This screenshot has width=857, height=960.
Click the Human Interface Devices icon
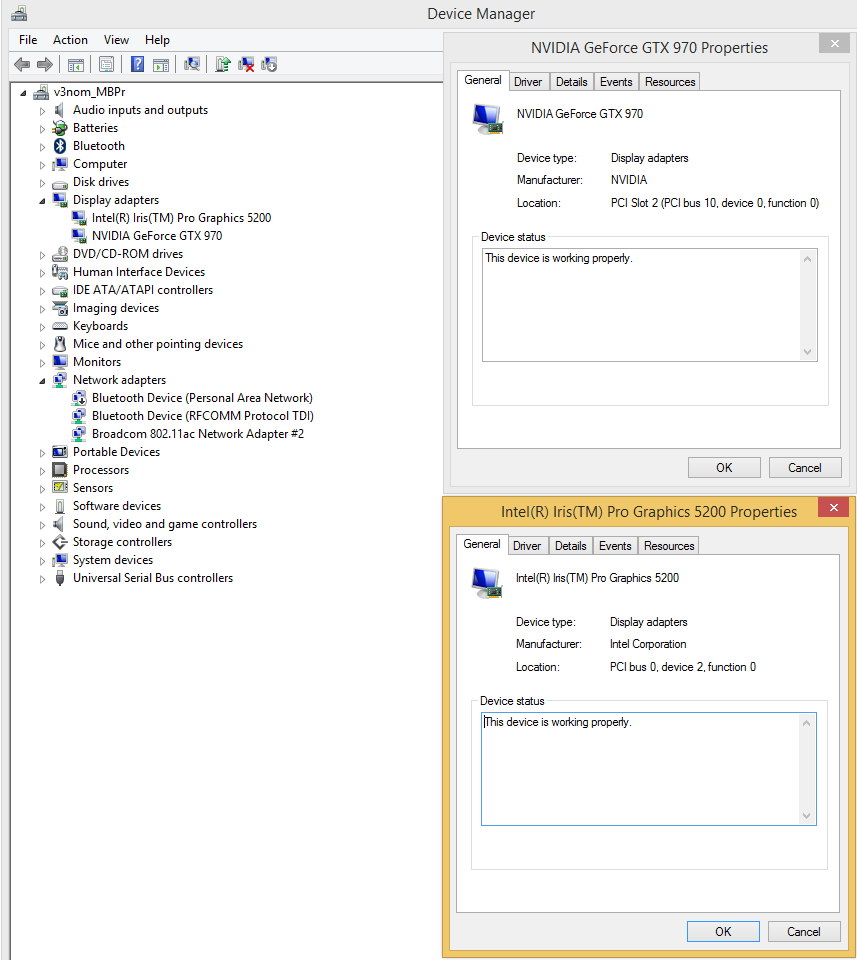tap(60, 272)
